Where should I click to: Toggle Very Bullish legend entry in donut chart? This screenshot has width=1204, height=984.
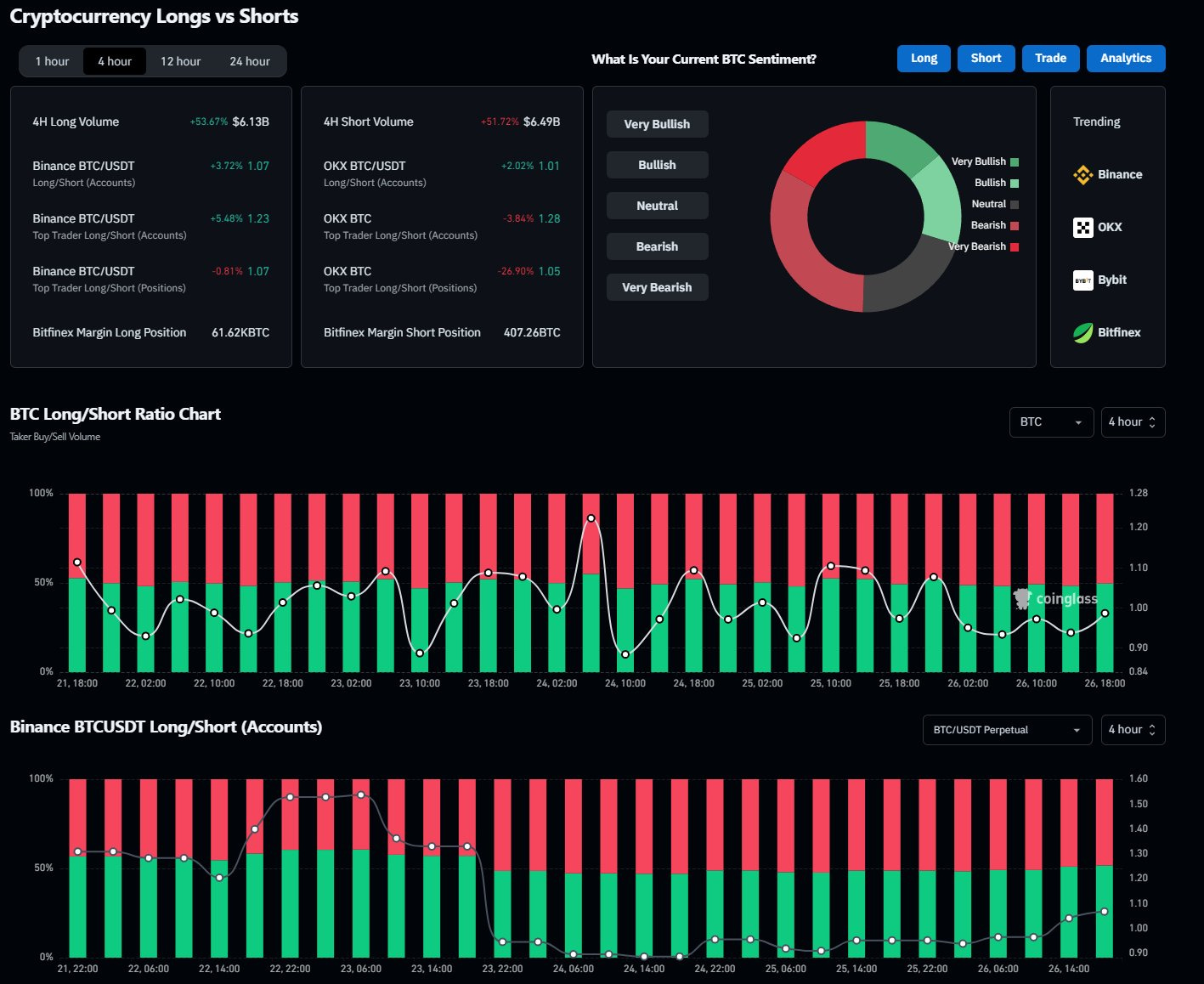point(985,161)
